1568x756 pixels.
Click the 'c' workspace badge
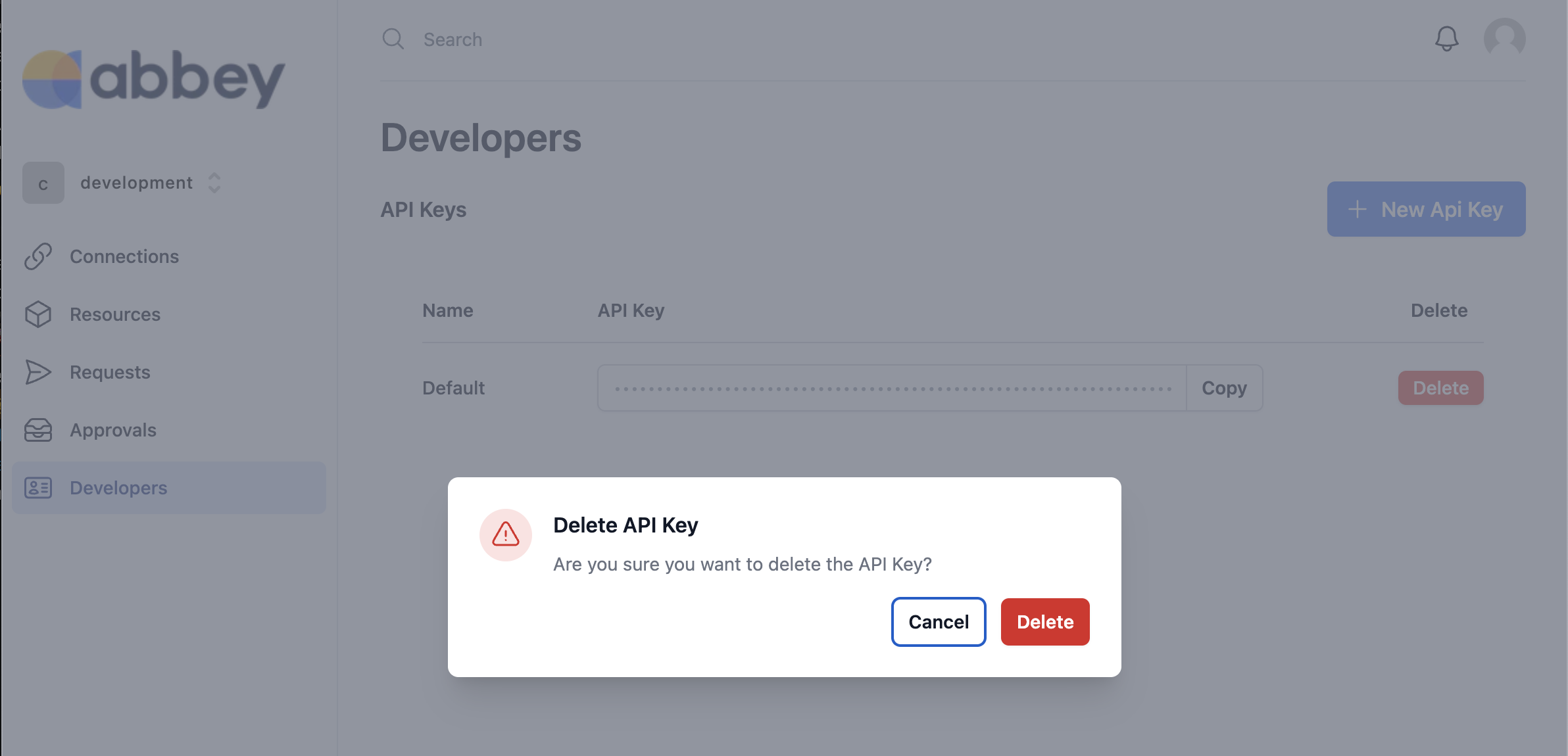43,183
